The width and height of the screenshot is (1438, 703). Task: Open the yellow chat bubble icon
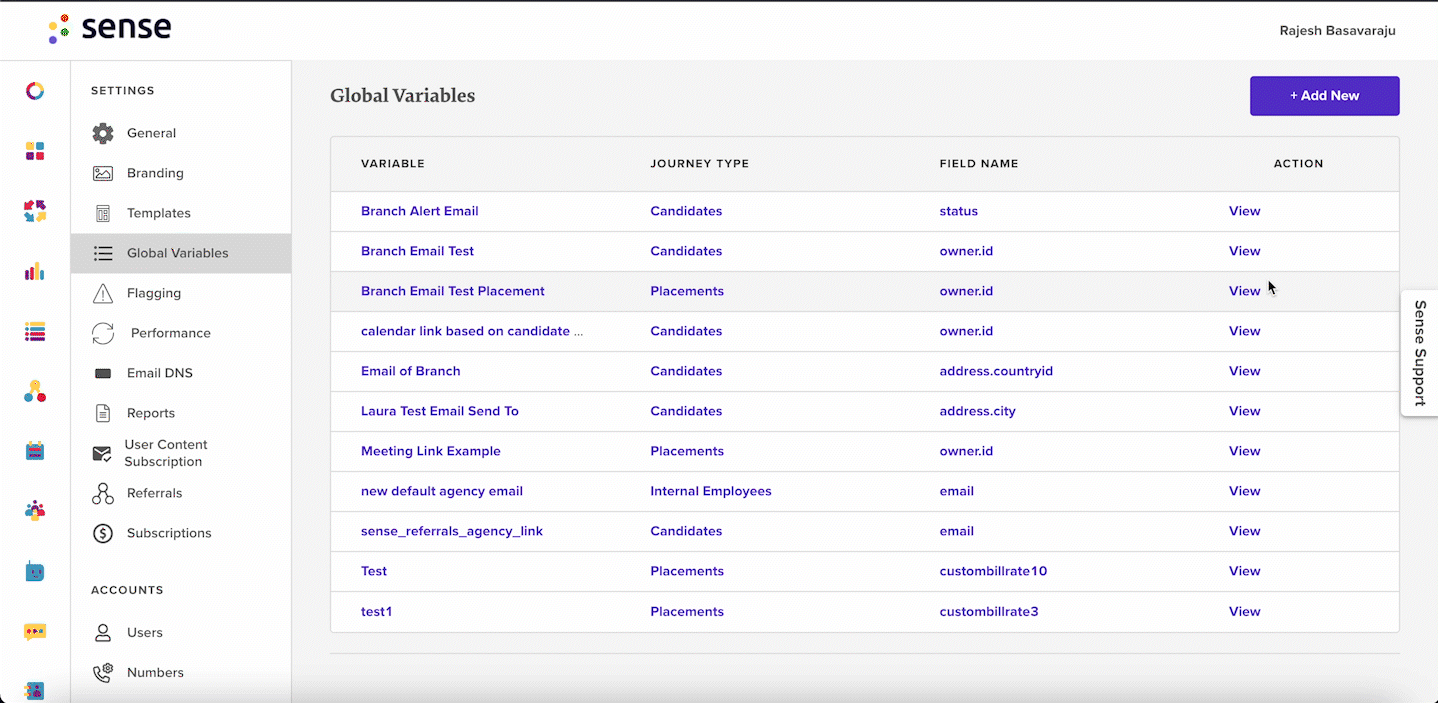tap(35, 632)
